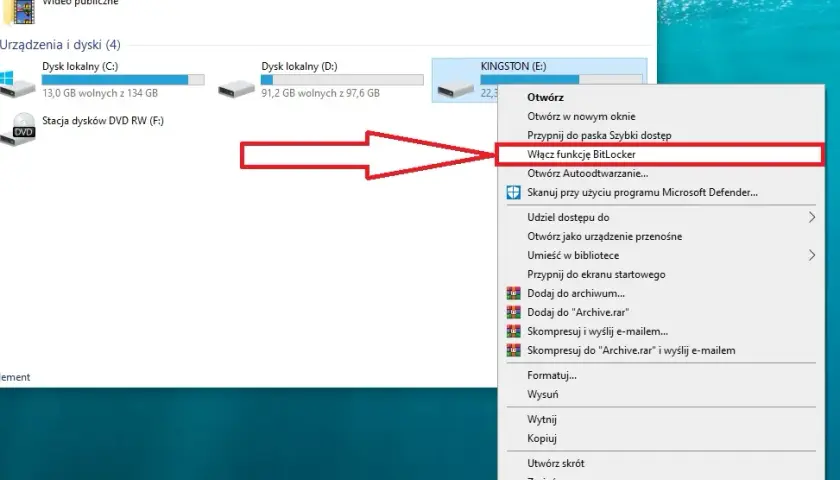Select the Dysk lokalny (D:) drive icon

pos(236,88)
